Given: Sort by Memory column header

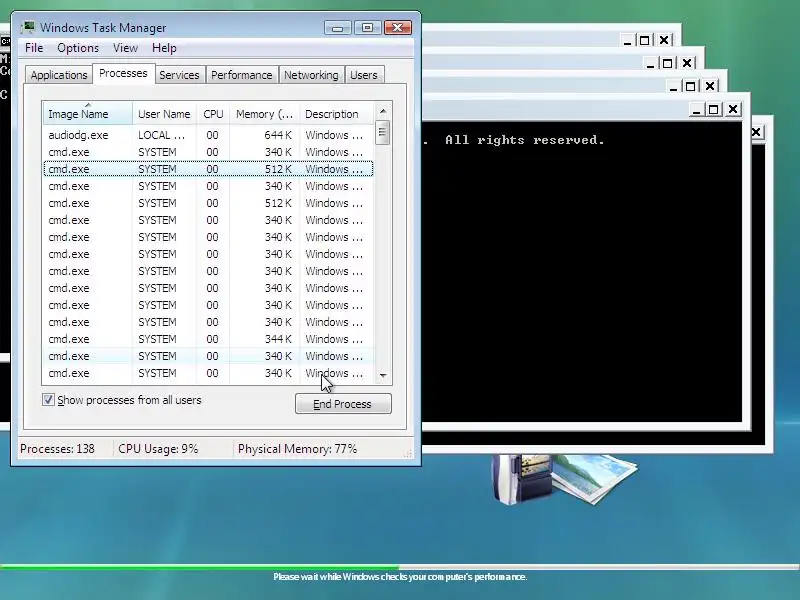Looking at the screenshot, I should point(264,114).
